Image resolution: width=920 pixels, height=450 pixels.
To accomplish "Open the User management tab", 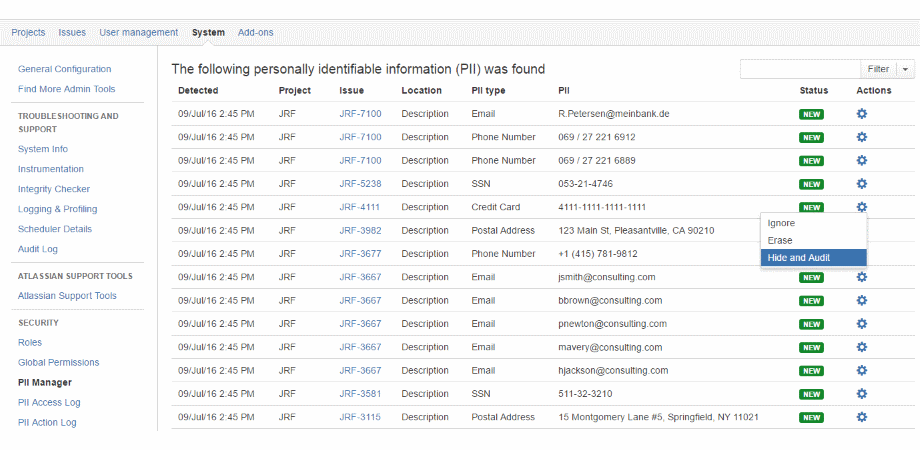I will click(x=138, y=33).
